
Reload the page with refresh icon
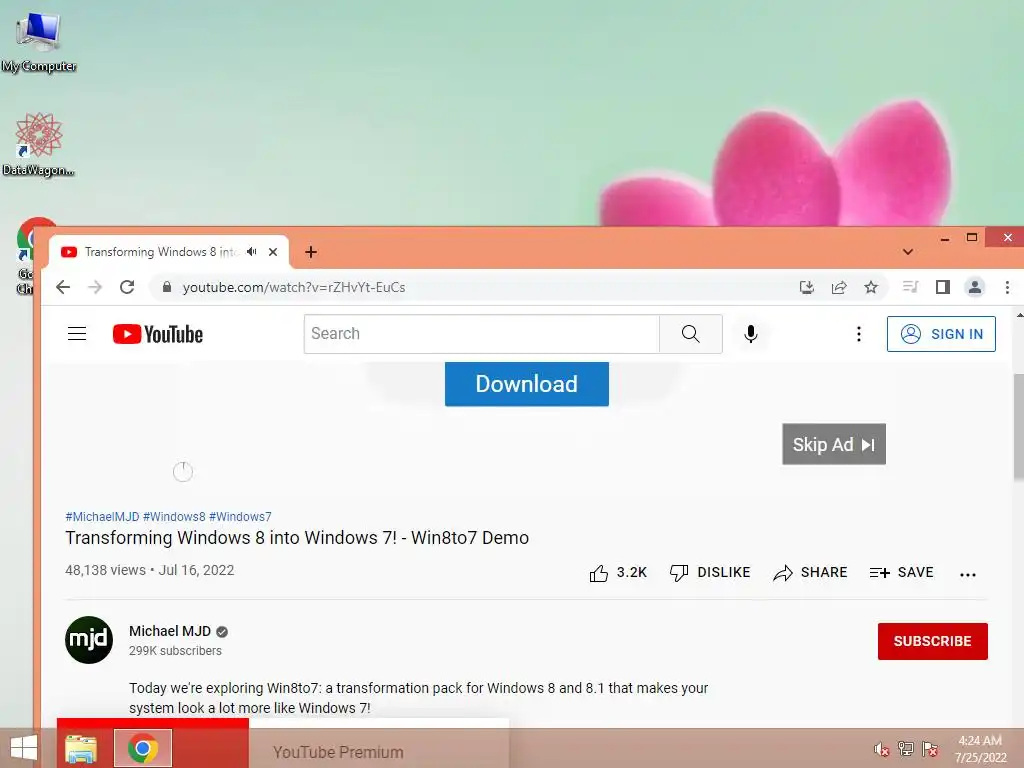point(127,287)
